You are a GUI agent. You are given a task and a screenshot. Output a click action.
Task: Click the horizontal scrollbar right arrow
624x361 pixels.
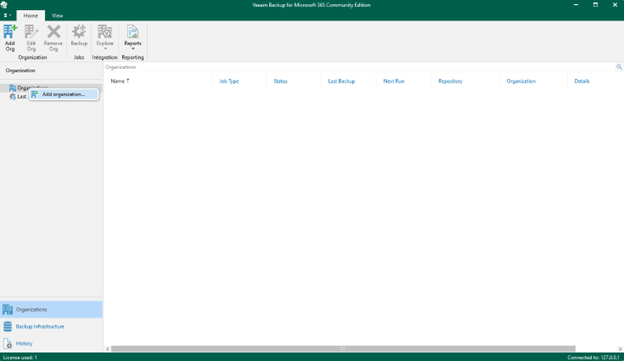click(620, 349)
